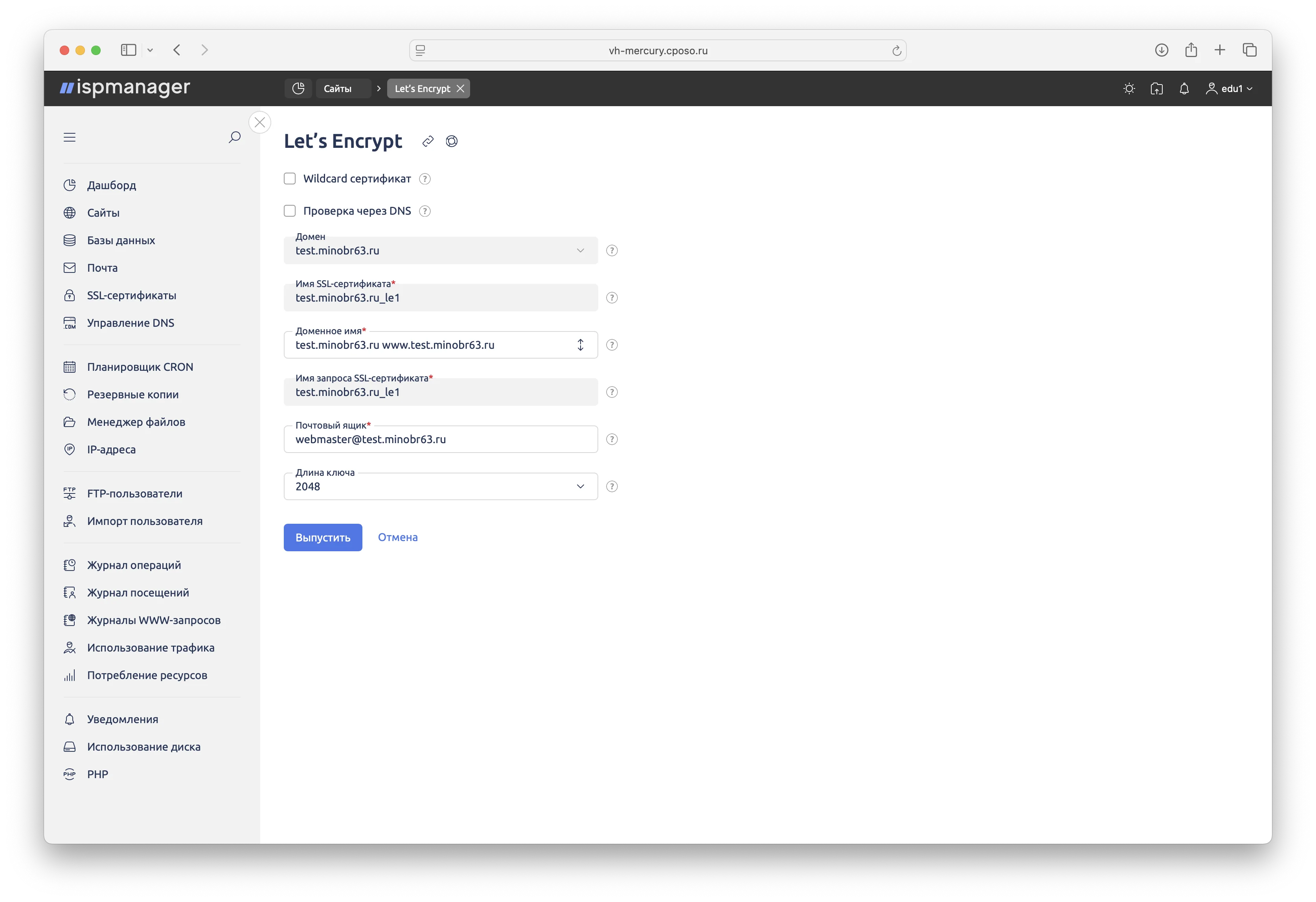1316x902 pixels.
Task: Open the edu1 user menu
Action: click(x=1229, y=88)
